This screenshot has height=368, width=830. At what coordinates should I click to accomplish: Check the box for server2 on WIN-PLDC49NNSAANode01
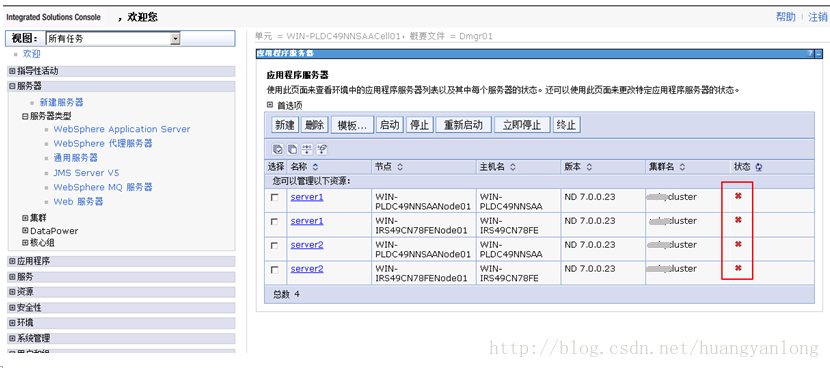[274, 246]
